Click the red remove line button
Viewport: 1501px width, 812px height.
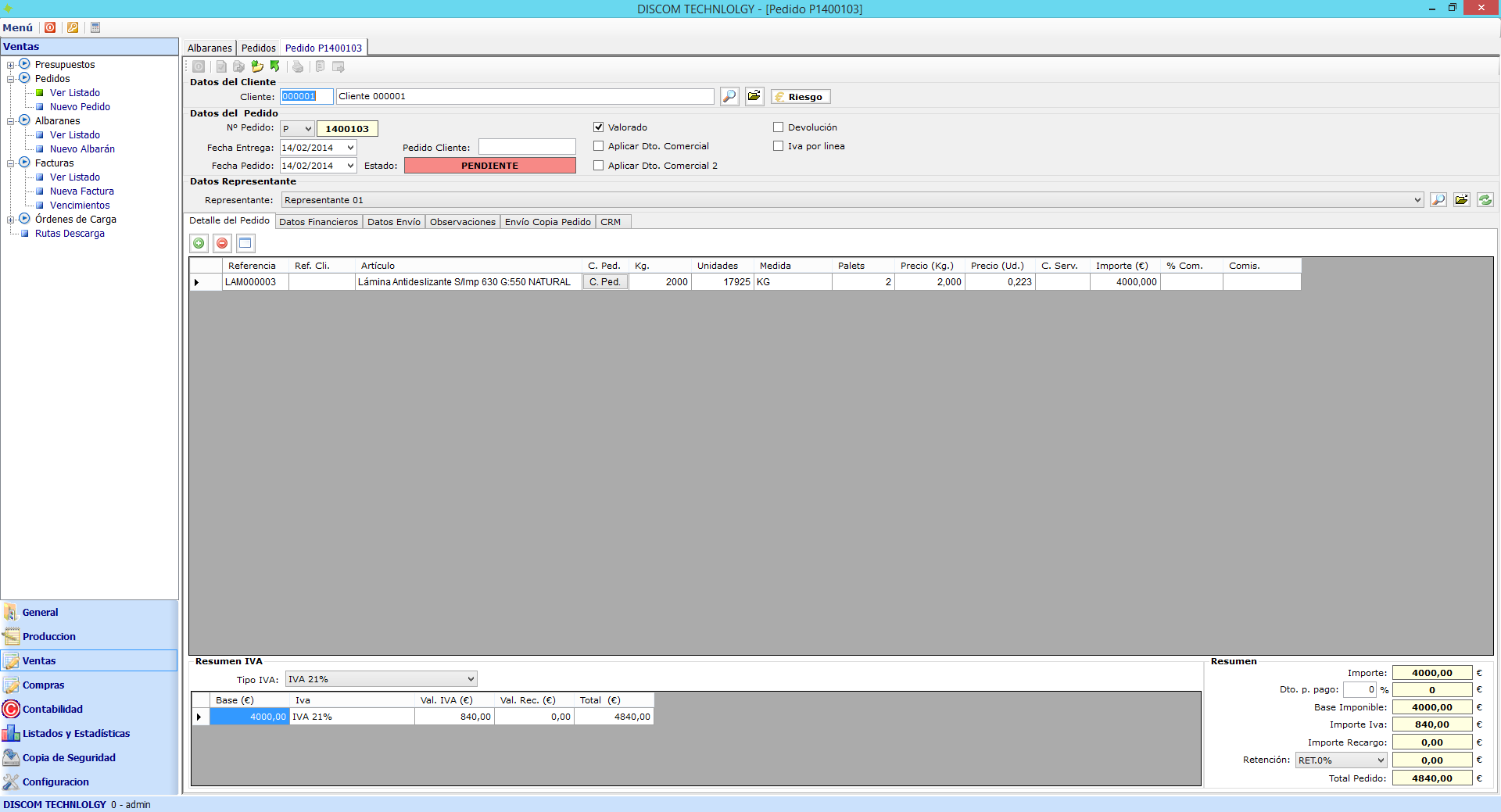[222, 244]
